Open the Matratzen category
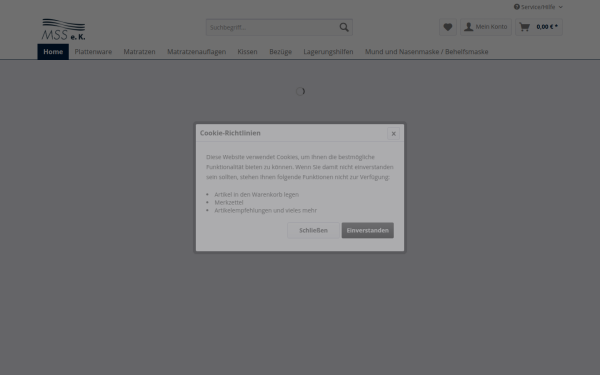Screen dimensions: 600x375 tap(139, 52)
